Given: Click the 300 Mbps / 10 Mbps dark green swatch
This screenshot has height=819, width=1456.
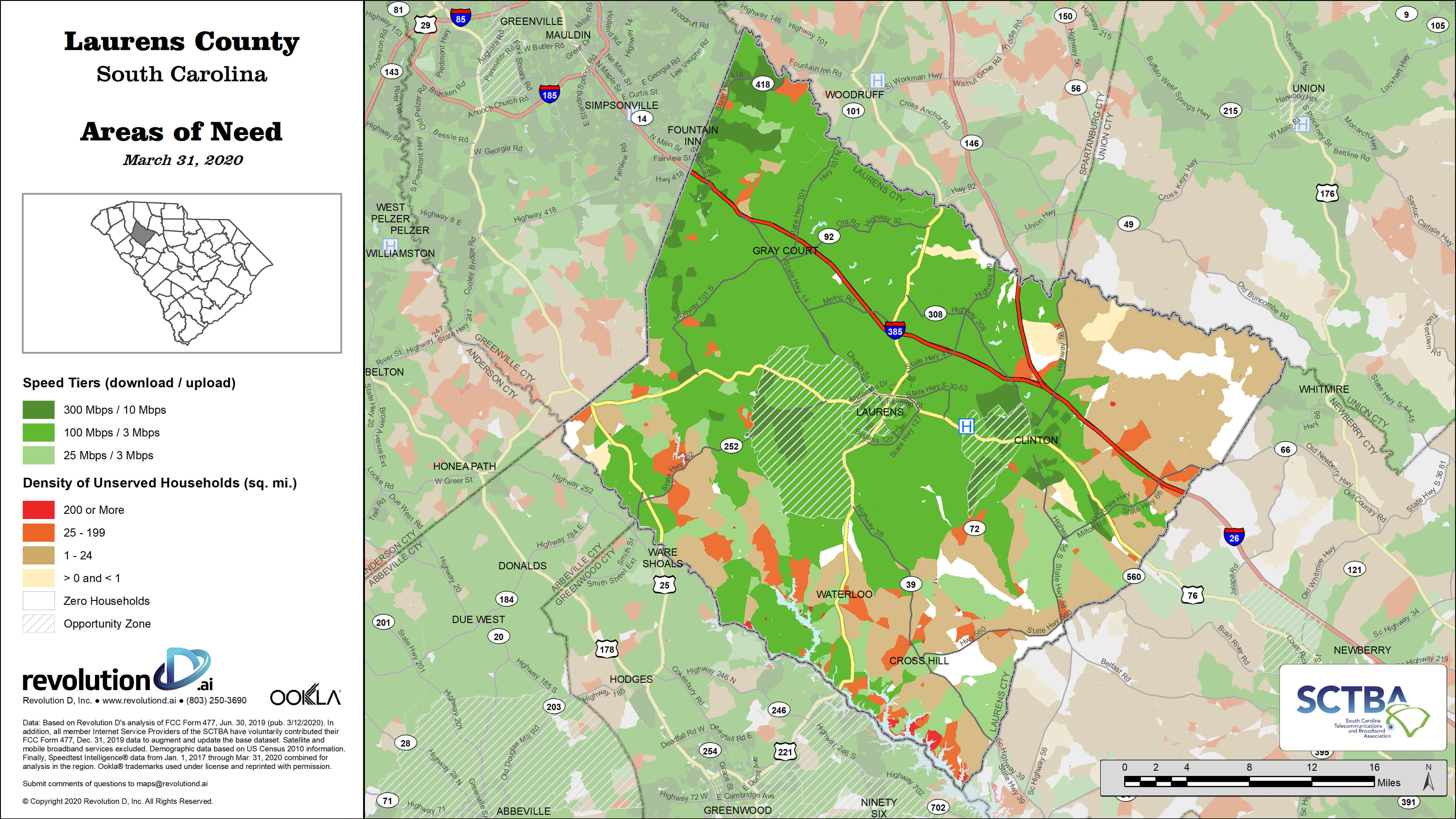Looking at the screenshot, I should pos(39,409).
